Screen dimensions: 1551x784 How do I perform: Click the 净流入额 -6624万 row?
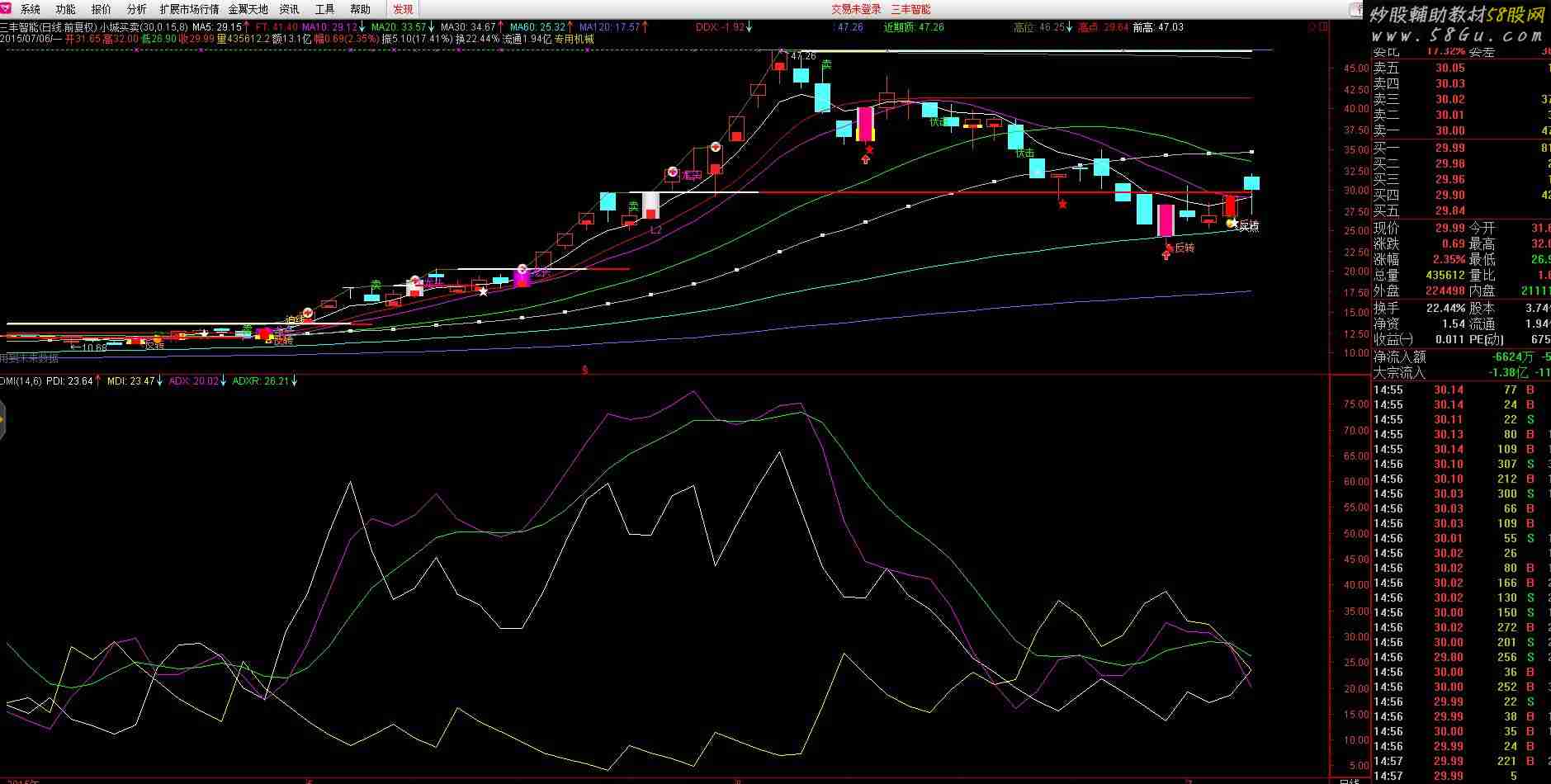[x=1461, y=357]
